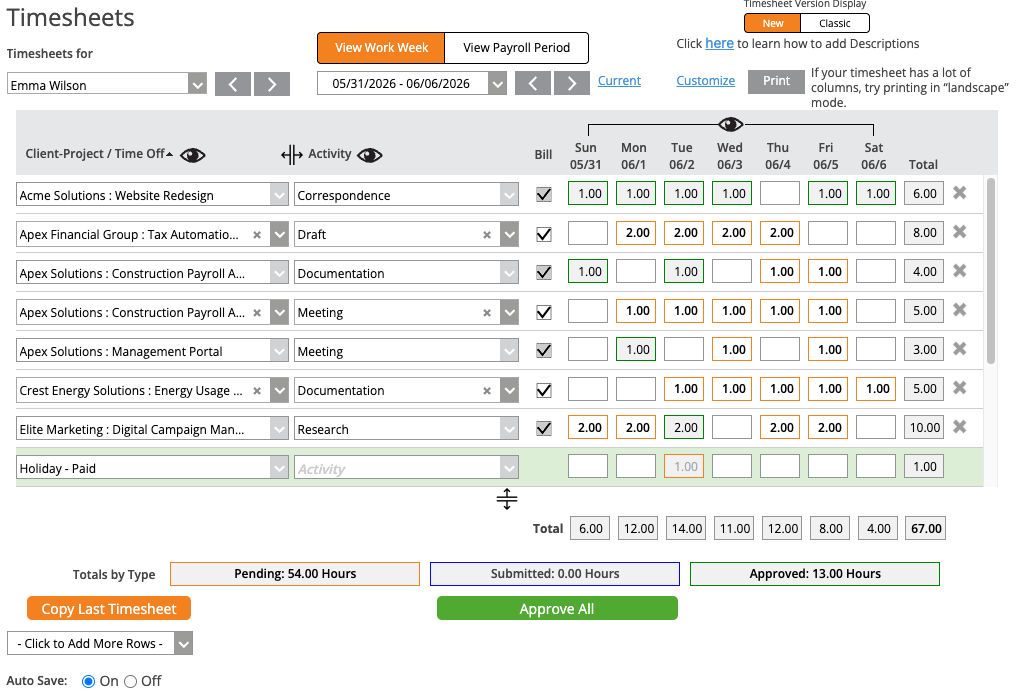Image resolution: width=1016 pixels, height=694 pixels.
Task: Uncheck Bill for Management Portal row
Action: pyautogui.click(x=544, y=351)
